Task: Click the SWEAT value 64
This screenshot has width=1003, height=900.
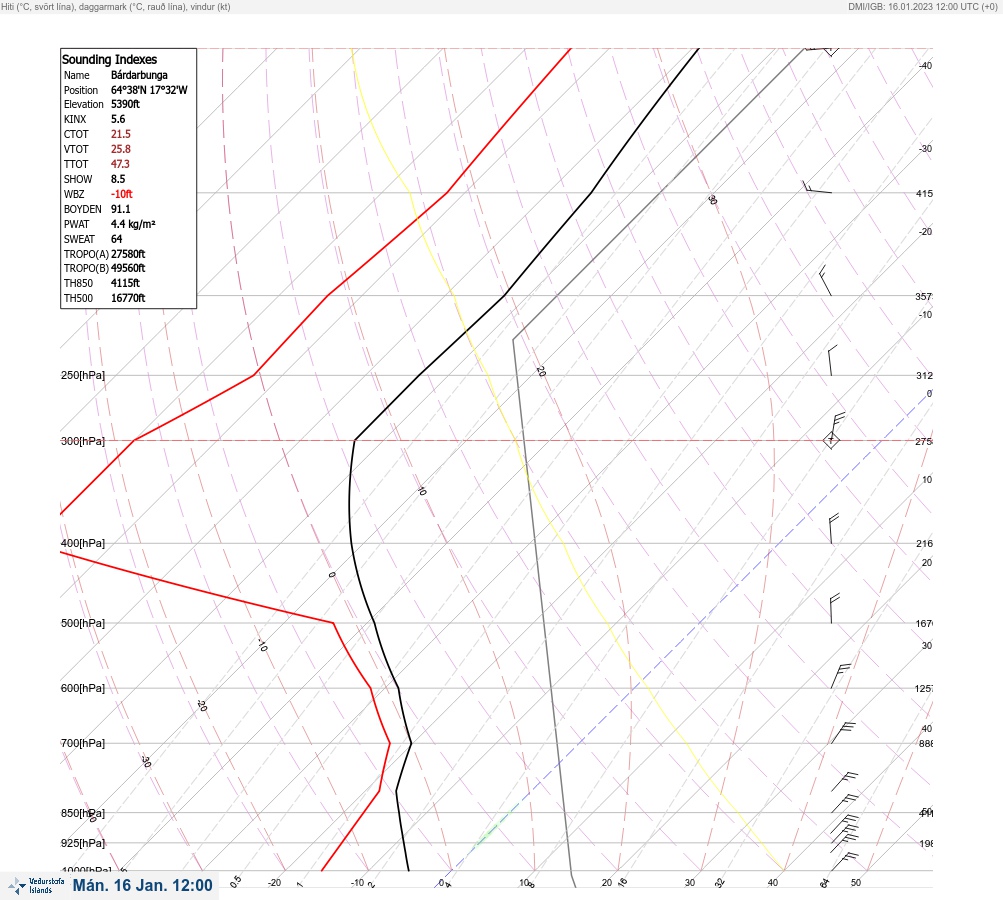Action: pyautogui.click(x=116, y=239)
